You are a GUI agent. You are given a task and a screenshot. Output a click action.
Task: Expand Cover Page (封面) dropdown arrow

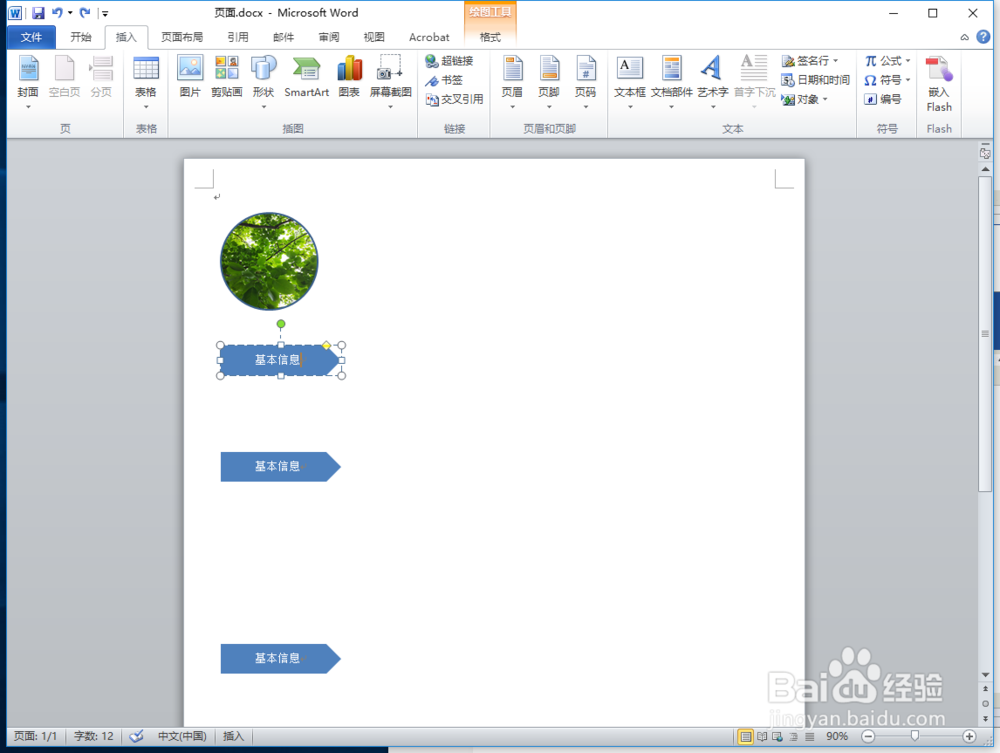pos(28,106)
